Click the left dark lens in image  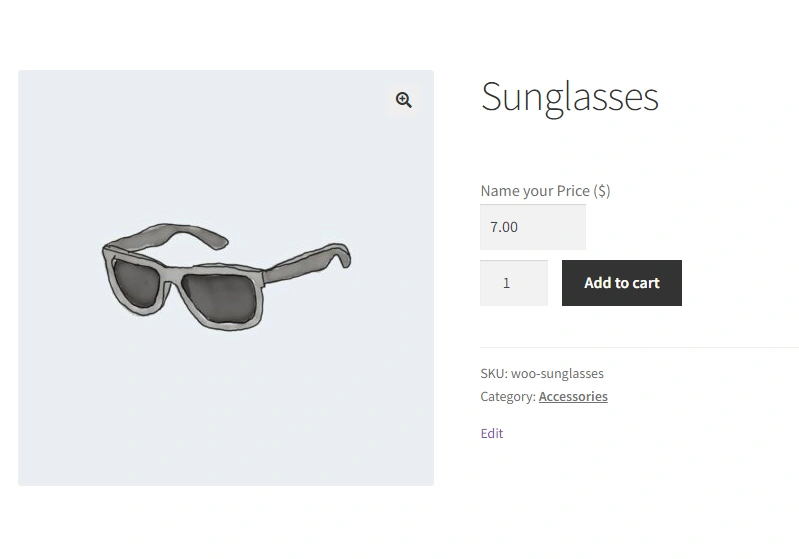pos(136,283)
